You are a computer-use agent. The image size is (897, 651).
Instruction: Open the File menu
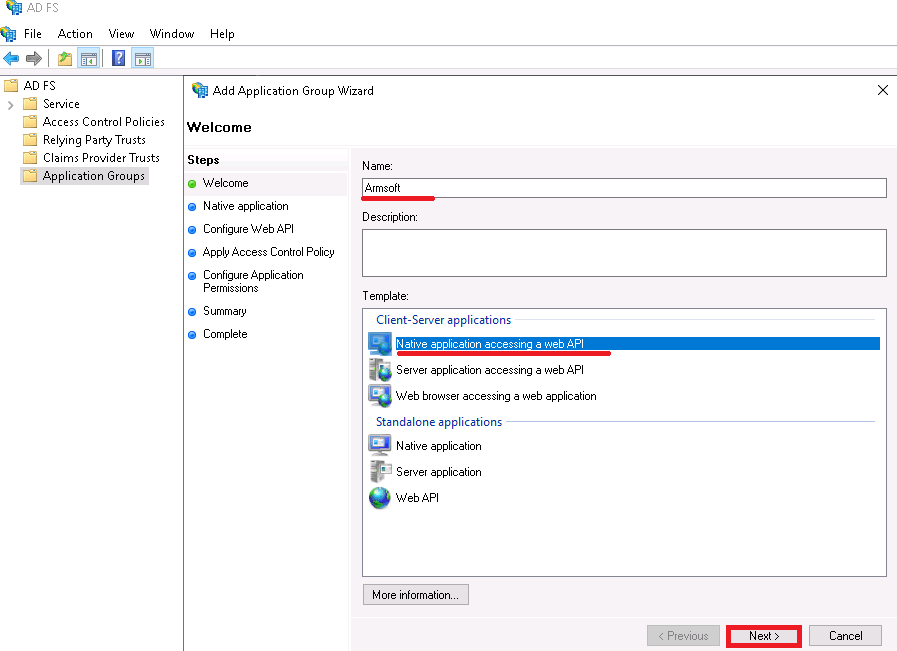33,34
